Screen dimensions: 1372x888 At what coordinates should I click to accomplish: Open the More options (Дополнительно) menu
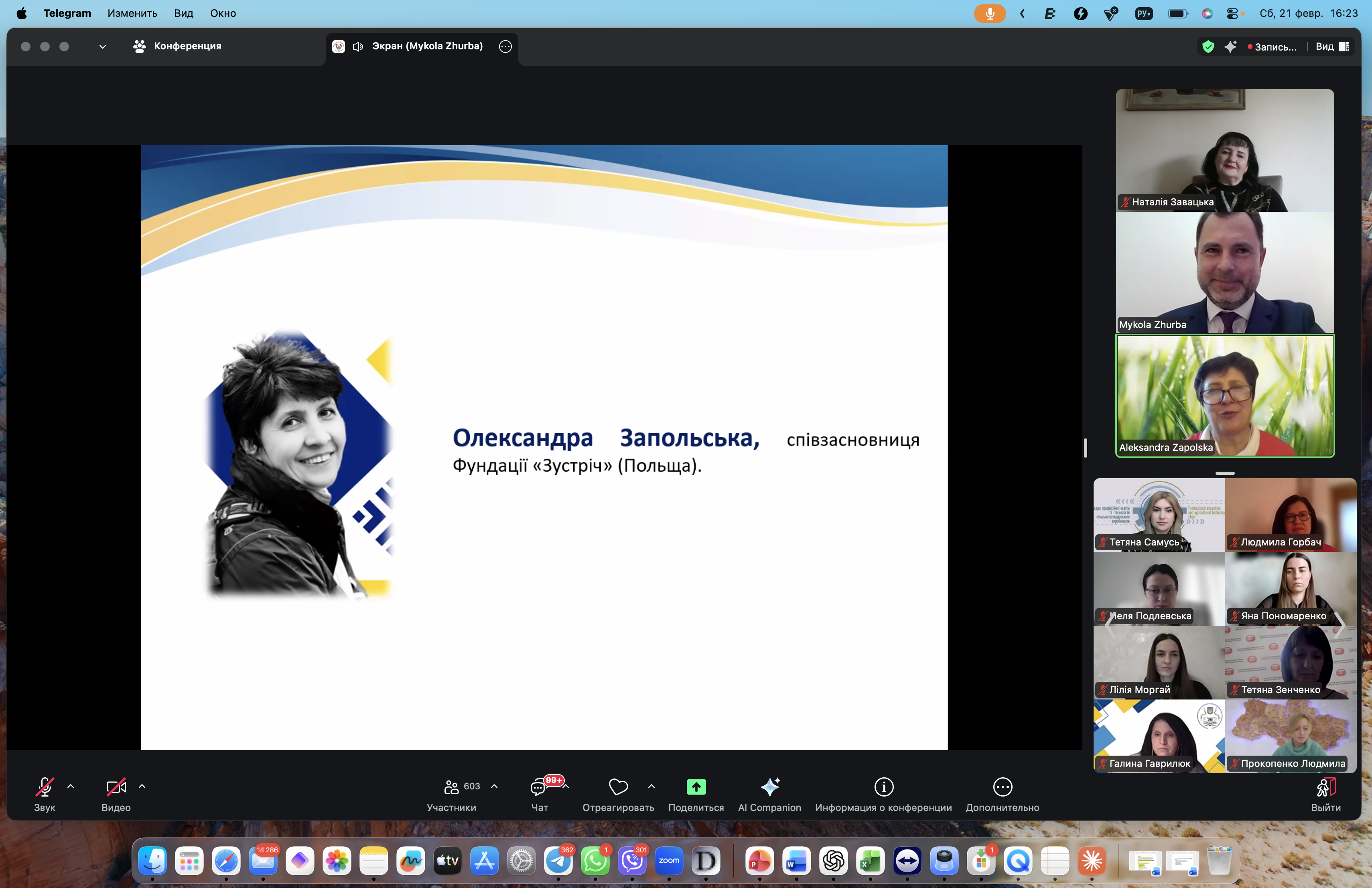pos(1003,787)
